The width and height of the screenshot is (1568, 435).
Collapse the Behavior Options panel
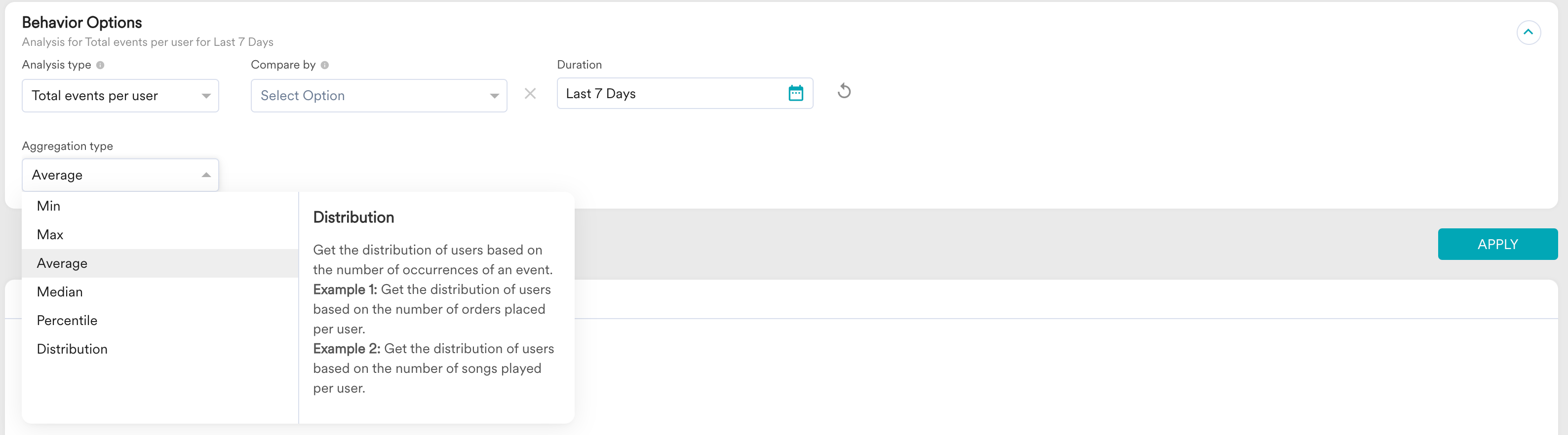click(x=1528, y=32)
